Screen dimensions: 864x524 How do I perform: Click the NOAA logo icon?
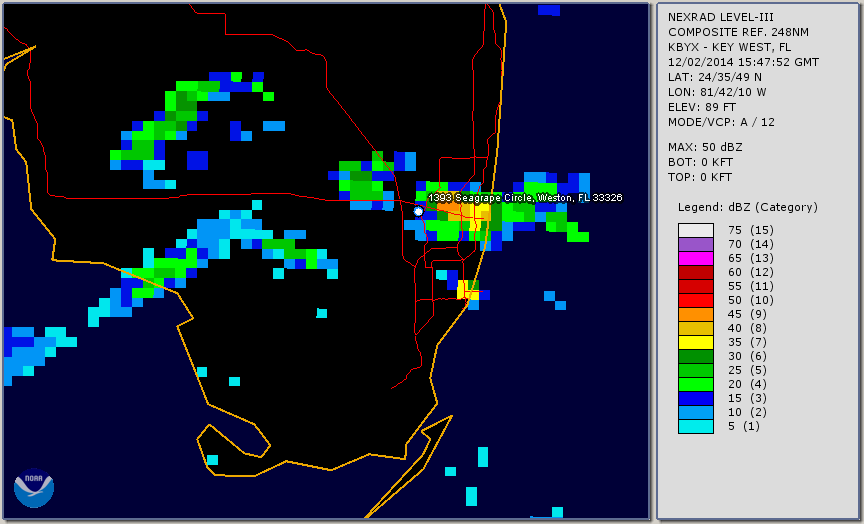34,488
